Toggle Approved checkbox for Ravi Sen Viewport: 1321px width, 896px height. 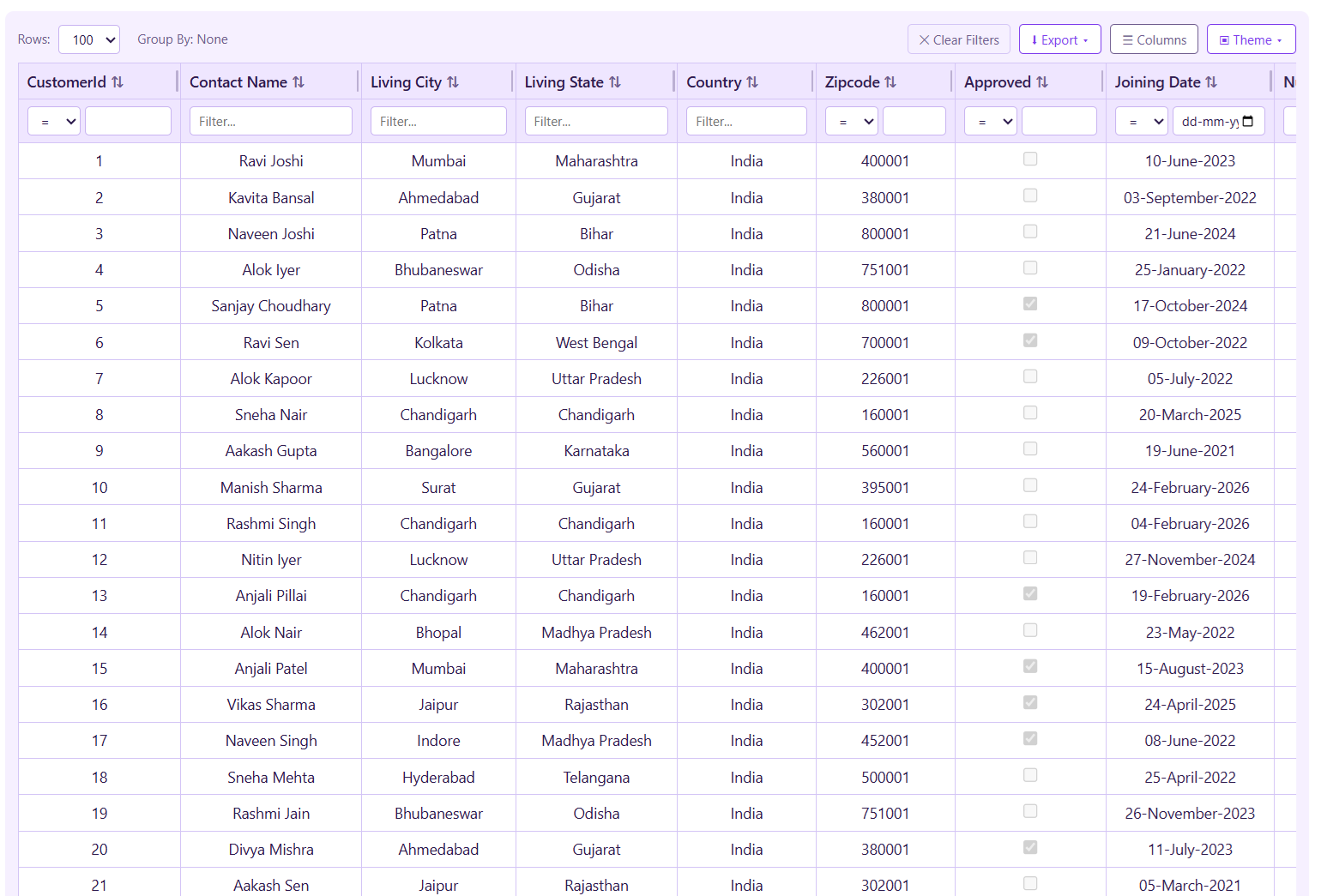point(1030,340)
